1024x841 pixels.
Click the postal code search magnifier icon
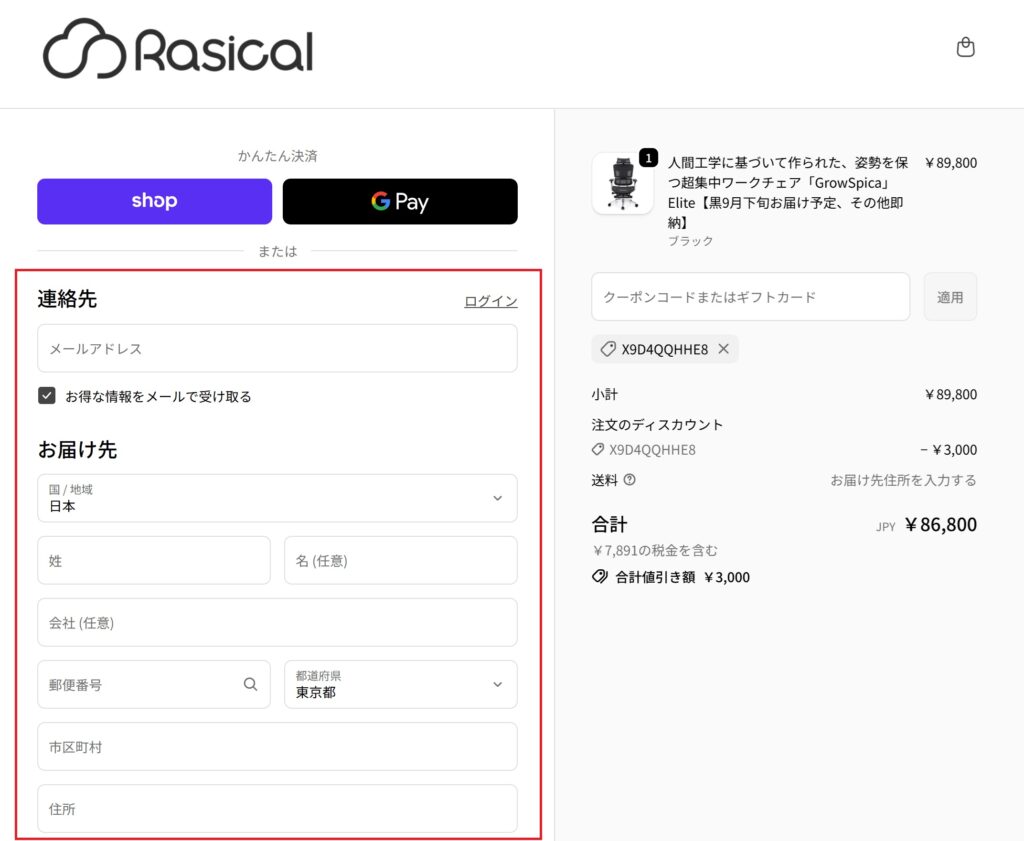pos(250,684)
